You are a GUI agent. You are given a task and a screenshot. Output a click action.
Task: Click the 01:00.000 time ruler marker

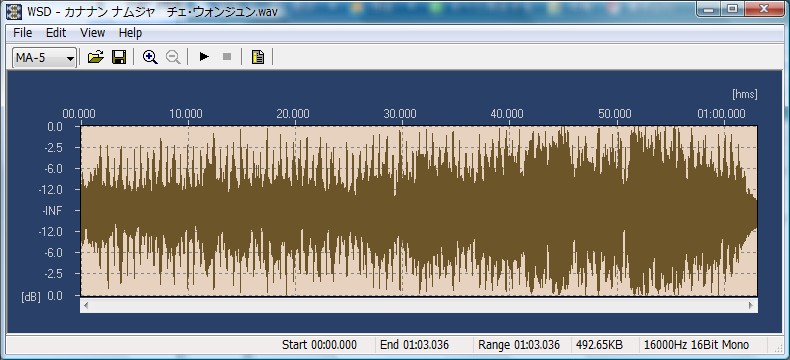[x=721, y=114]
